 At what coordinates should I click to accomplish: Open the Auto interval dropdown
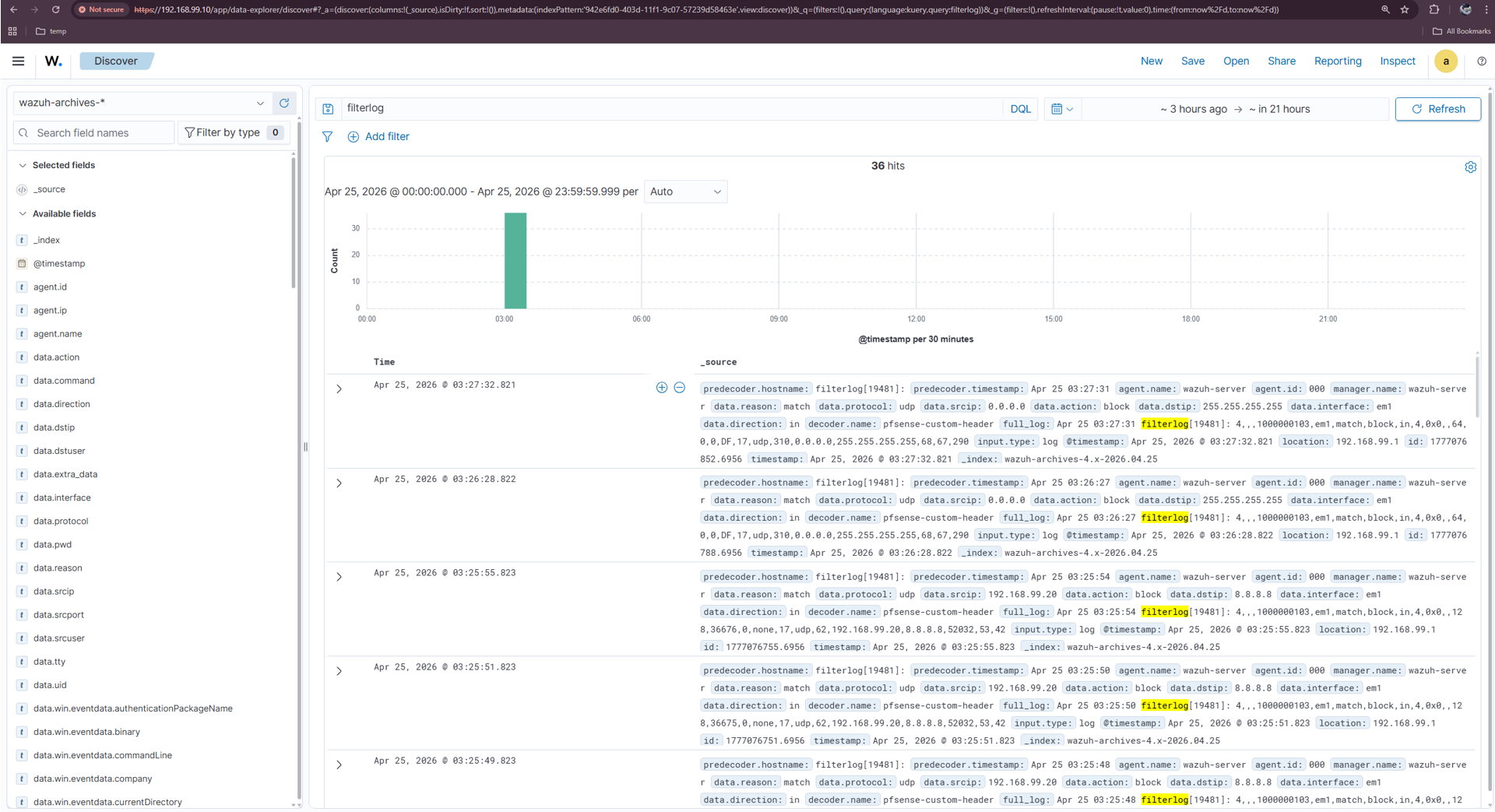pos(685,192)
